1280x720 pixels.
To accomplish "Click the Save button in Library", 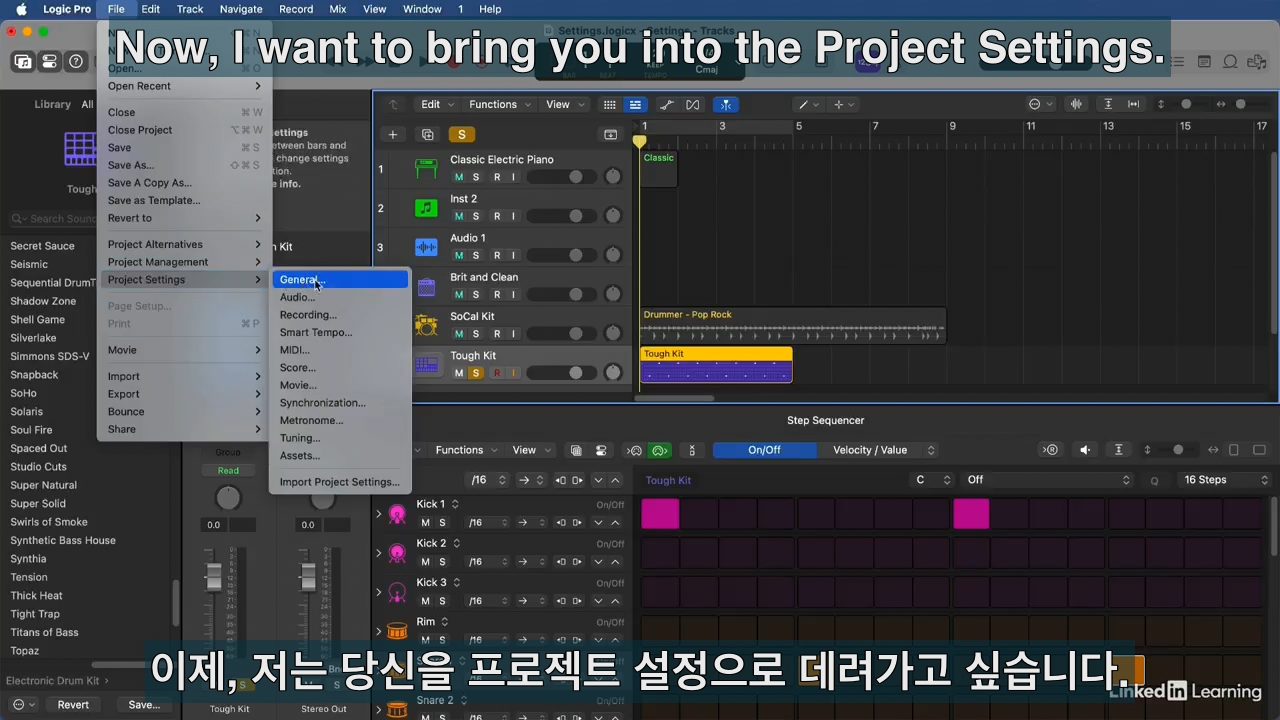I will (144, 704).
